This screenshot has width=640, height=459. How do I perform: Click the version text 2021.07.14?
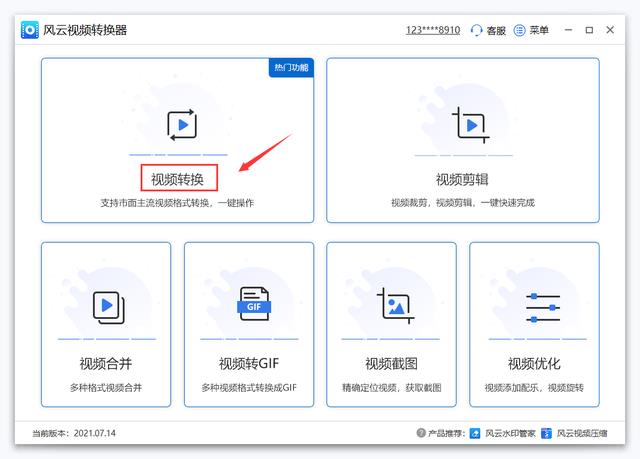pos(95,433)
